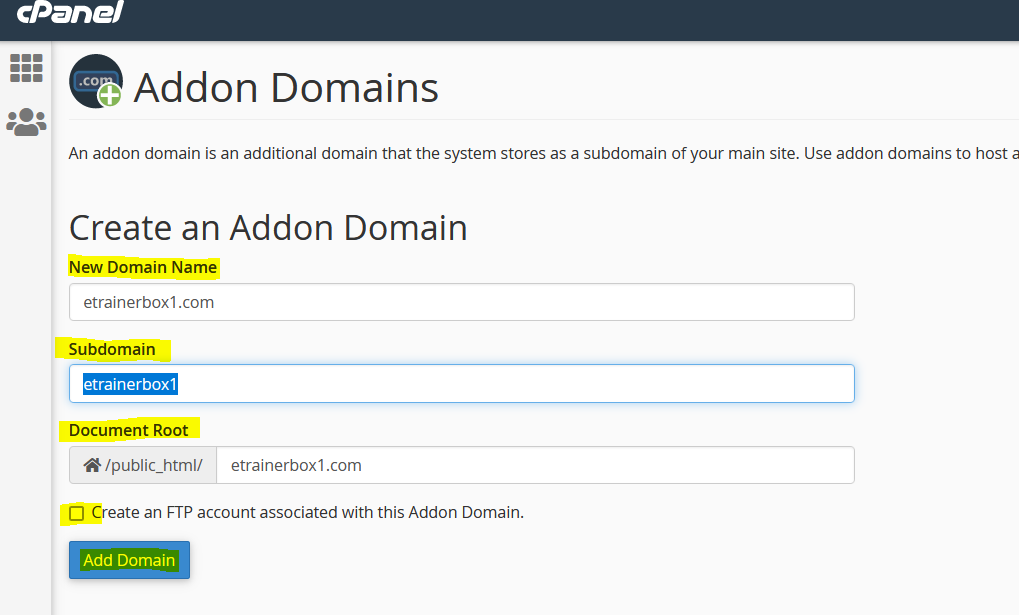Click the addon domain description paragraph
The image size is (1019, 615).
pos(543,153)
